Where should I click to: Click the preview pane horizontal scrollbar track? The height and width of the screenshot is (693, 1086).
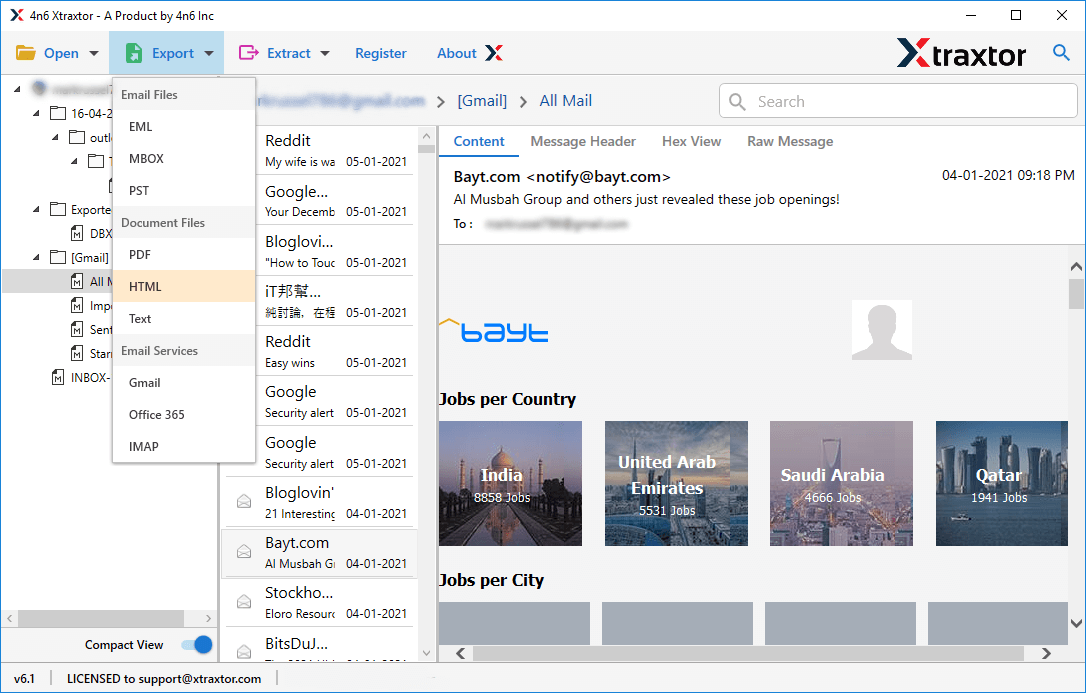(749, 653)
